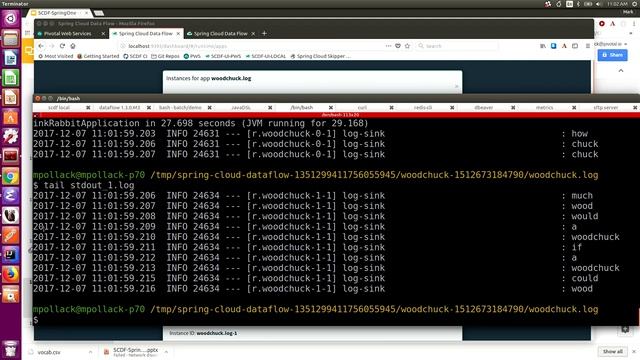Click 'tail stdout_1.log' command line

89,185
